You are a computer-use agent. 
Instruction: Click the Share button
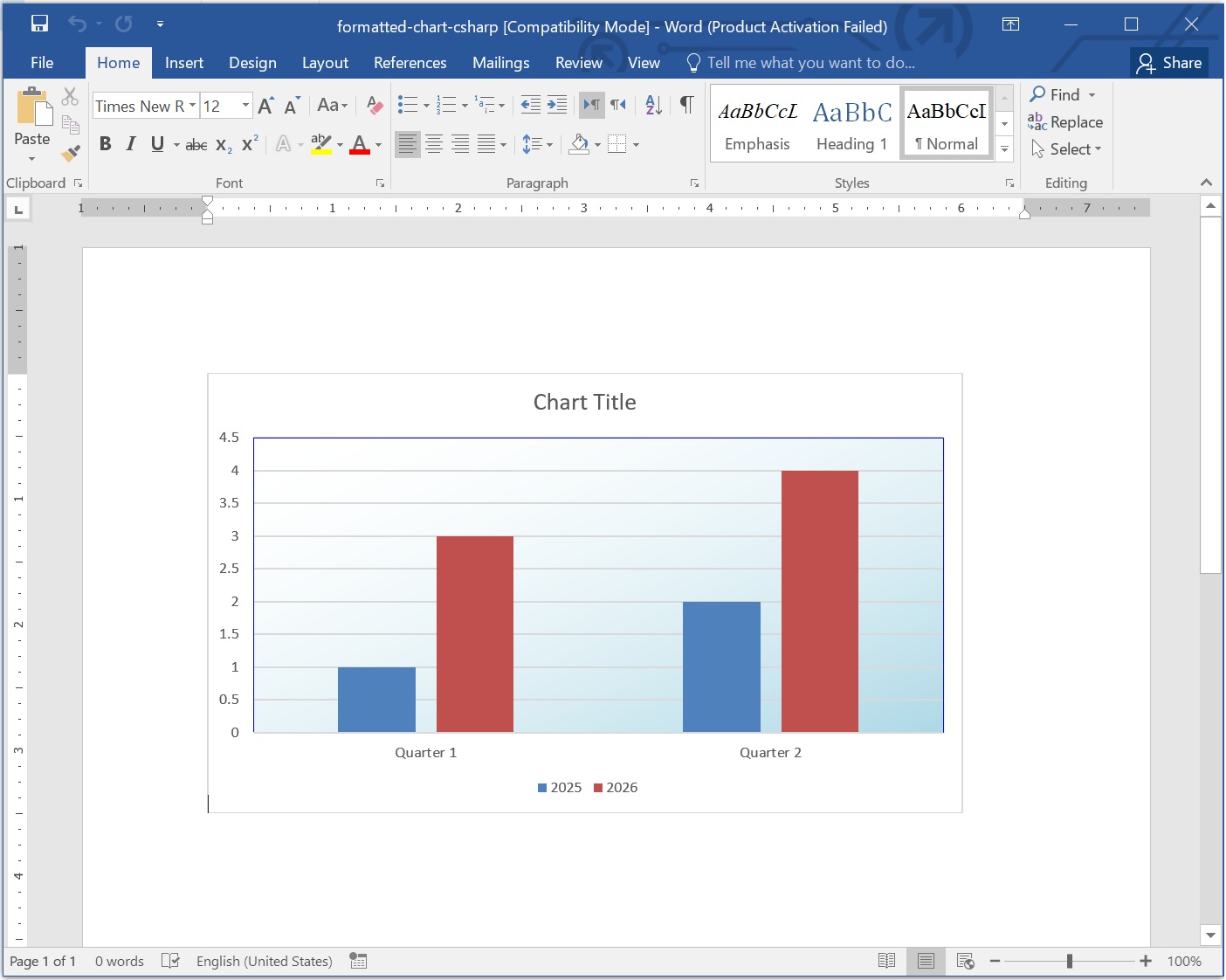coord(1170,63)
